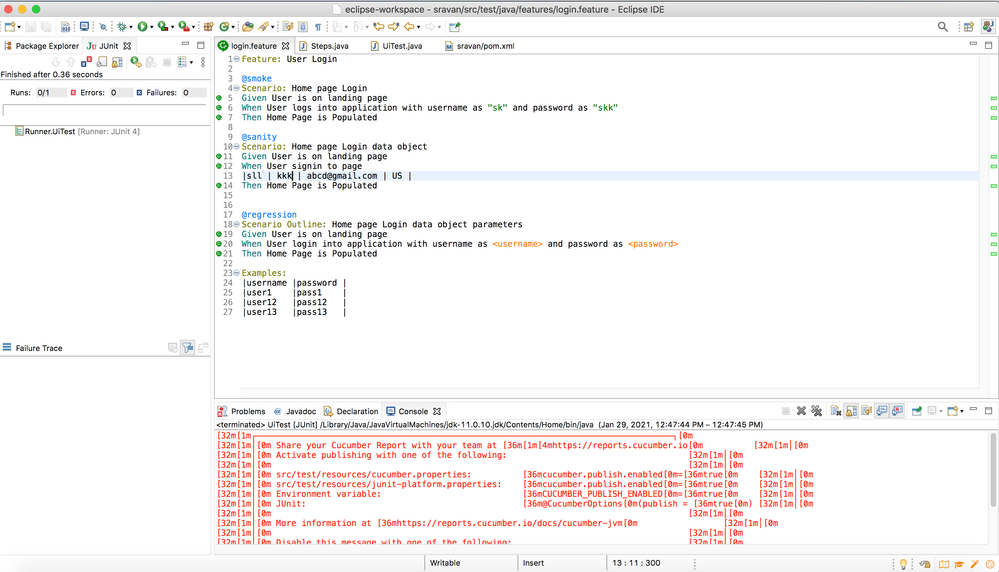
Task: Open JUnit view menu (three dots)
Action: [204, 62]
